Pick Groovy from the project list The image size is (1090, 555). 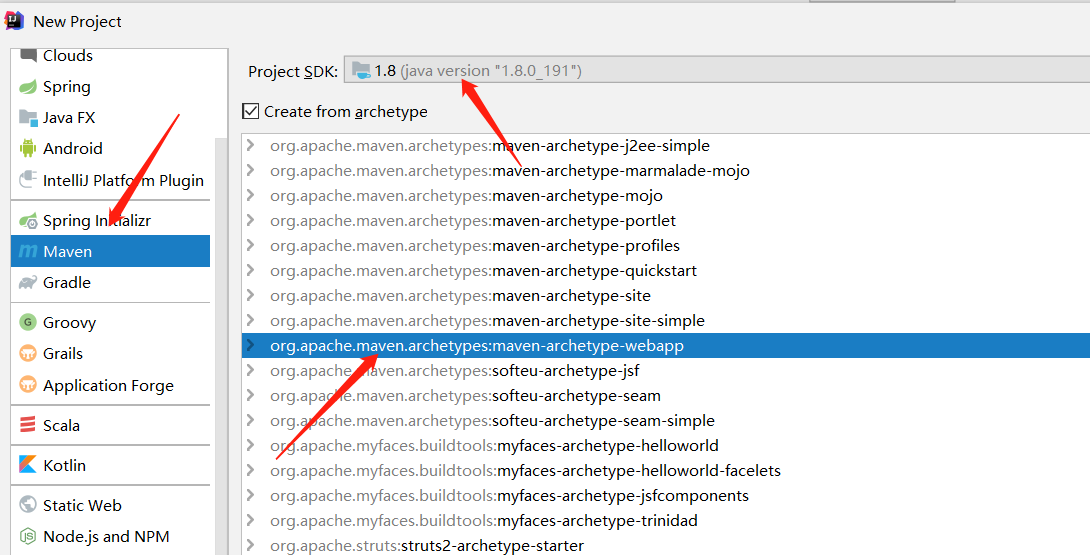70,323
